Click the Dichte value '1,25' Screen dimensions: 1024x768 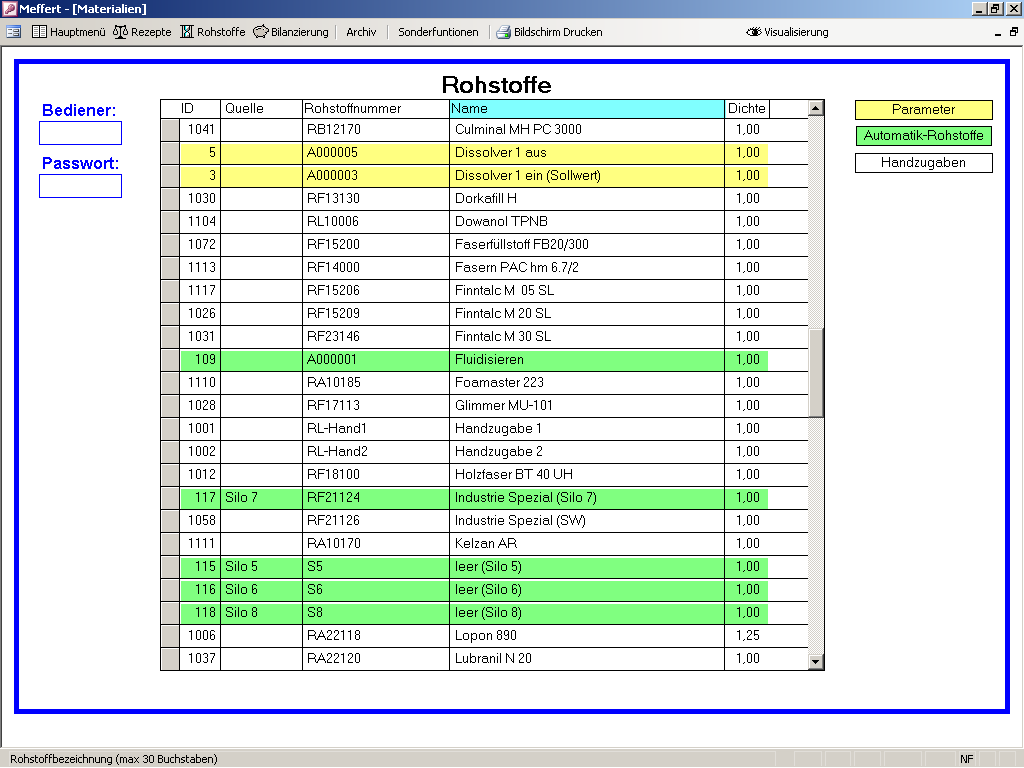click(747, 635)
